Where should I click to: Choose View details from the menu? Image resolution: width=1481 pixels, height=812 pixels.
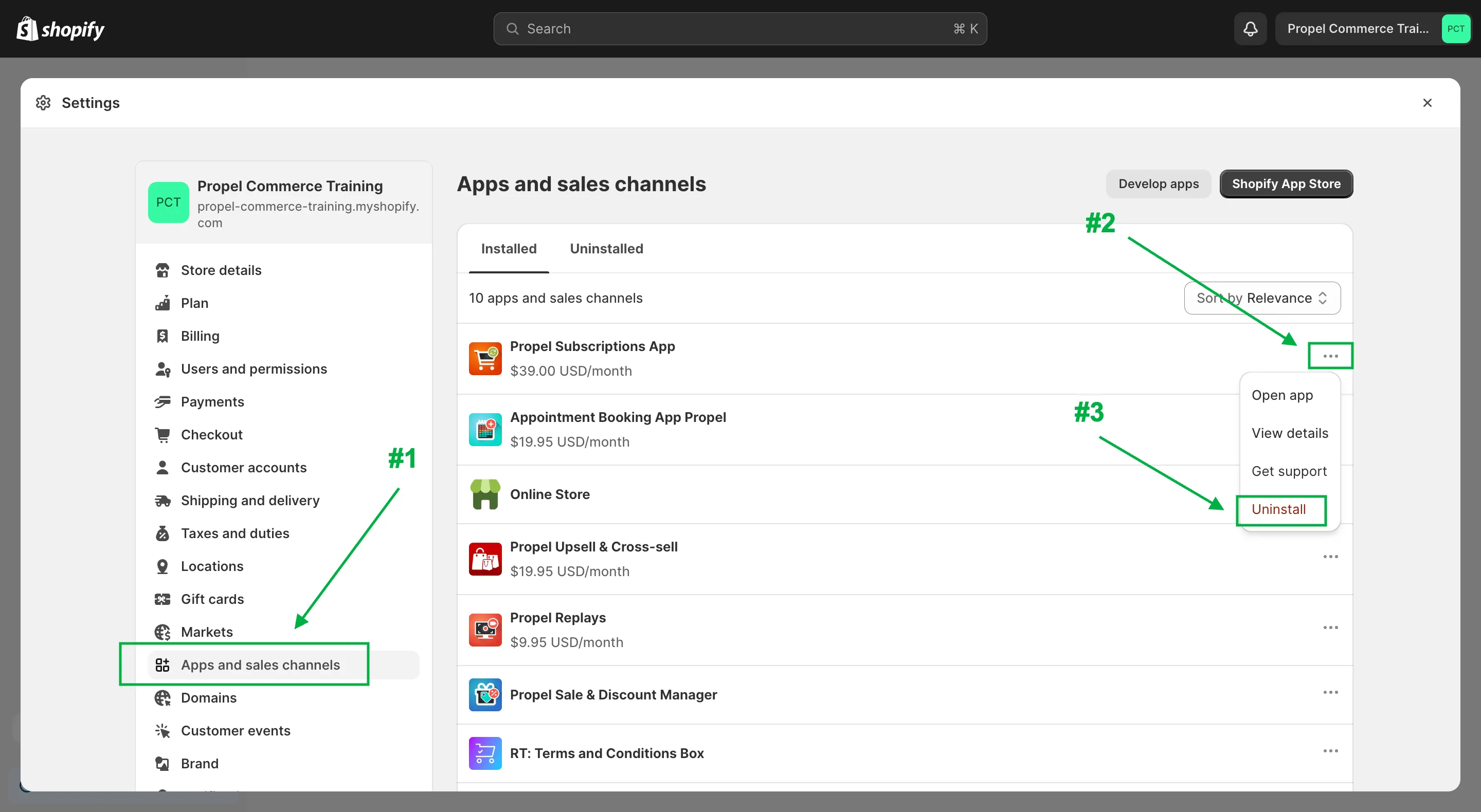click(1290, 433)
